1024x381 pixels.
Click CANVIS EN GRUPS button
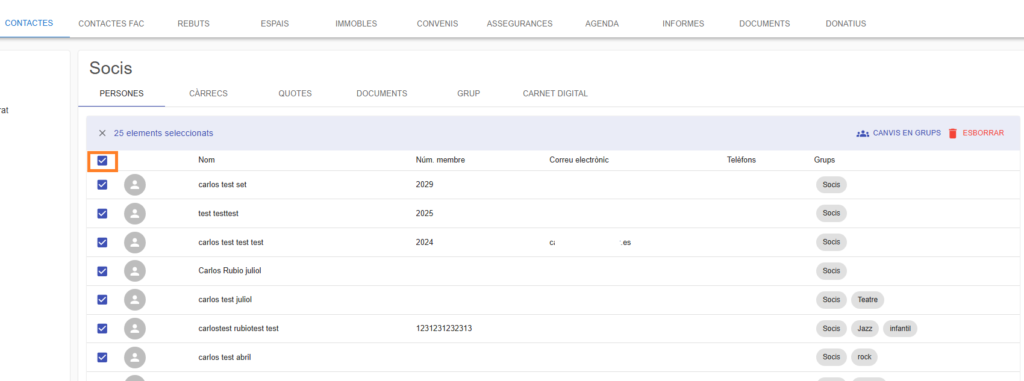(899, 133)
